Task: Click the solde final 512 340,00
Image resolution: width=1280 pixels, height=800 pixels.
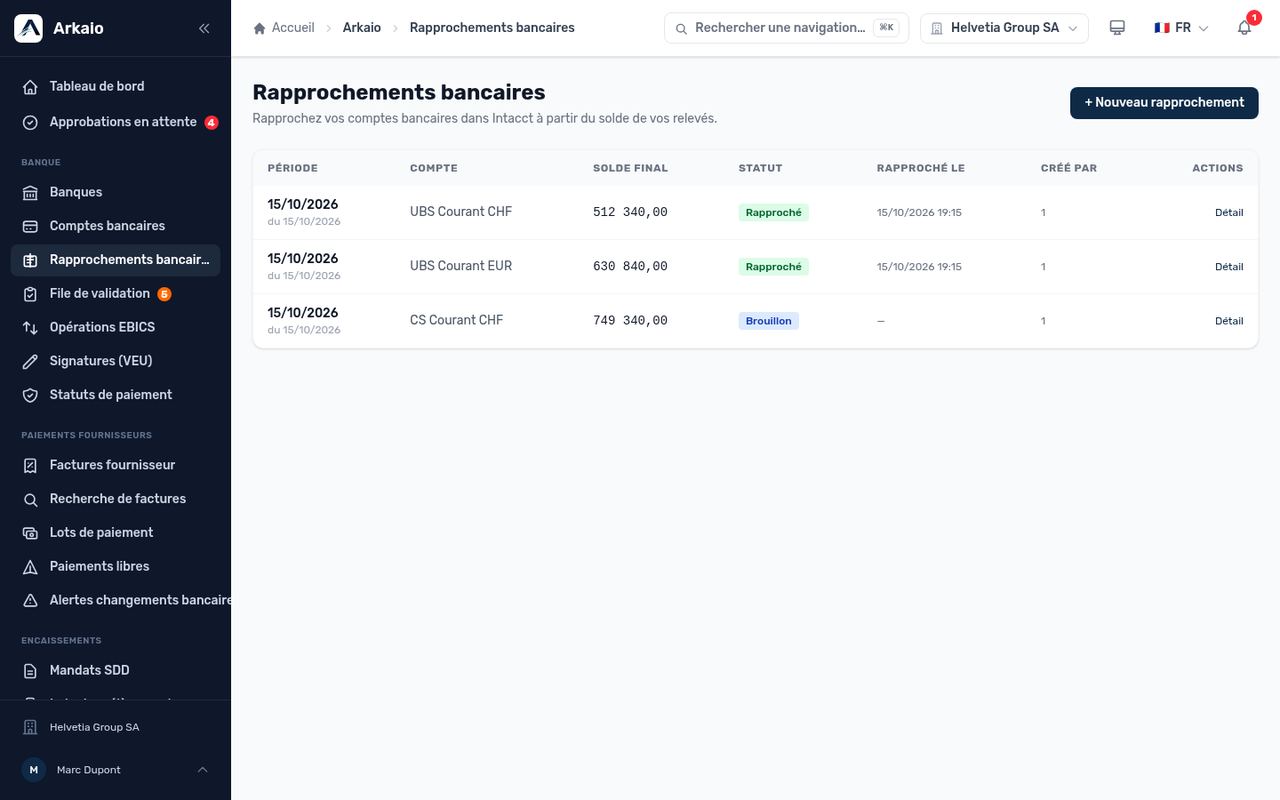Action: point(630,213)
